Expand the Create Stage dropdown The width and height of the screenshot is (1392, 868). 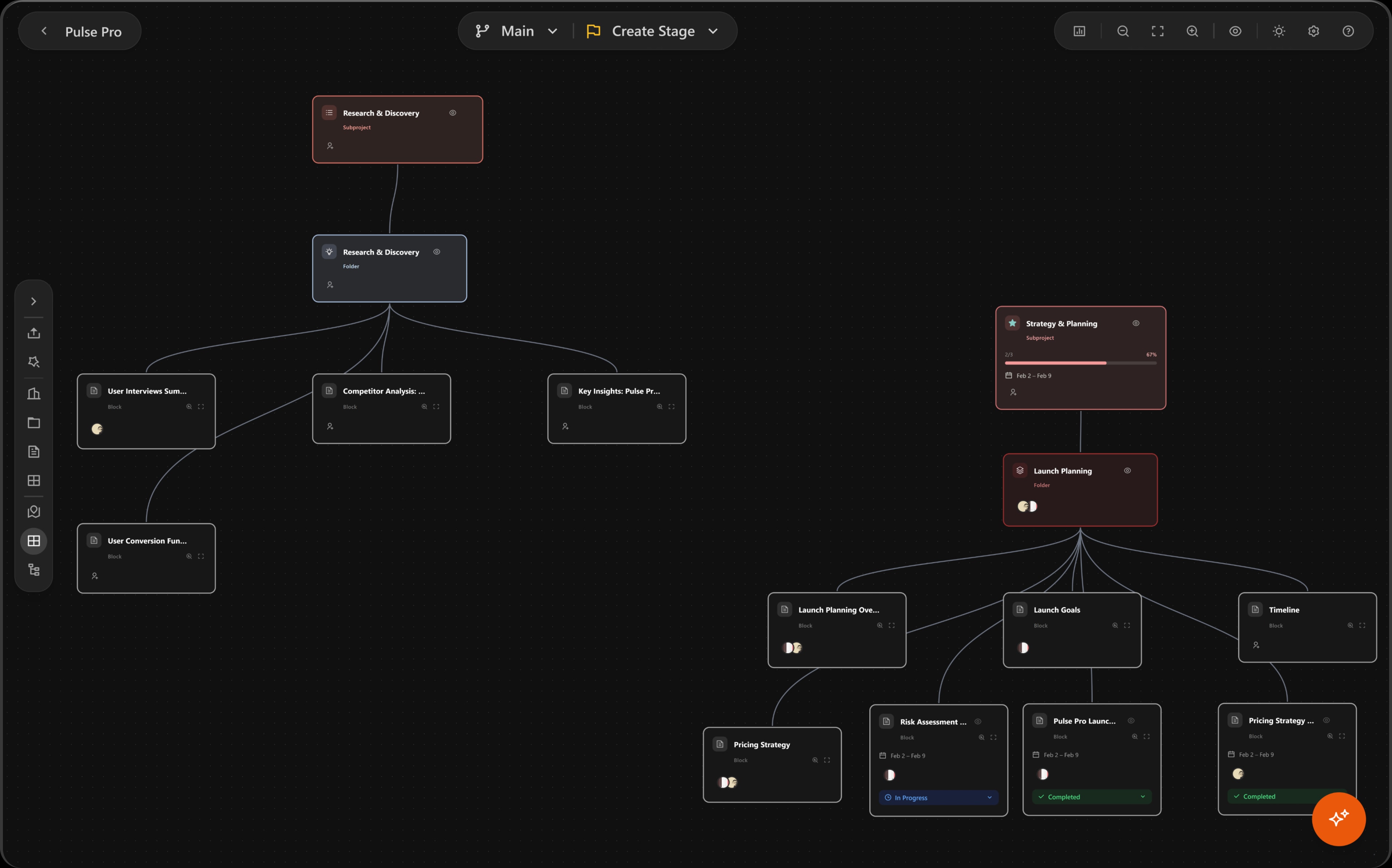[x=713, y=31]
